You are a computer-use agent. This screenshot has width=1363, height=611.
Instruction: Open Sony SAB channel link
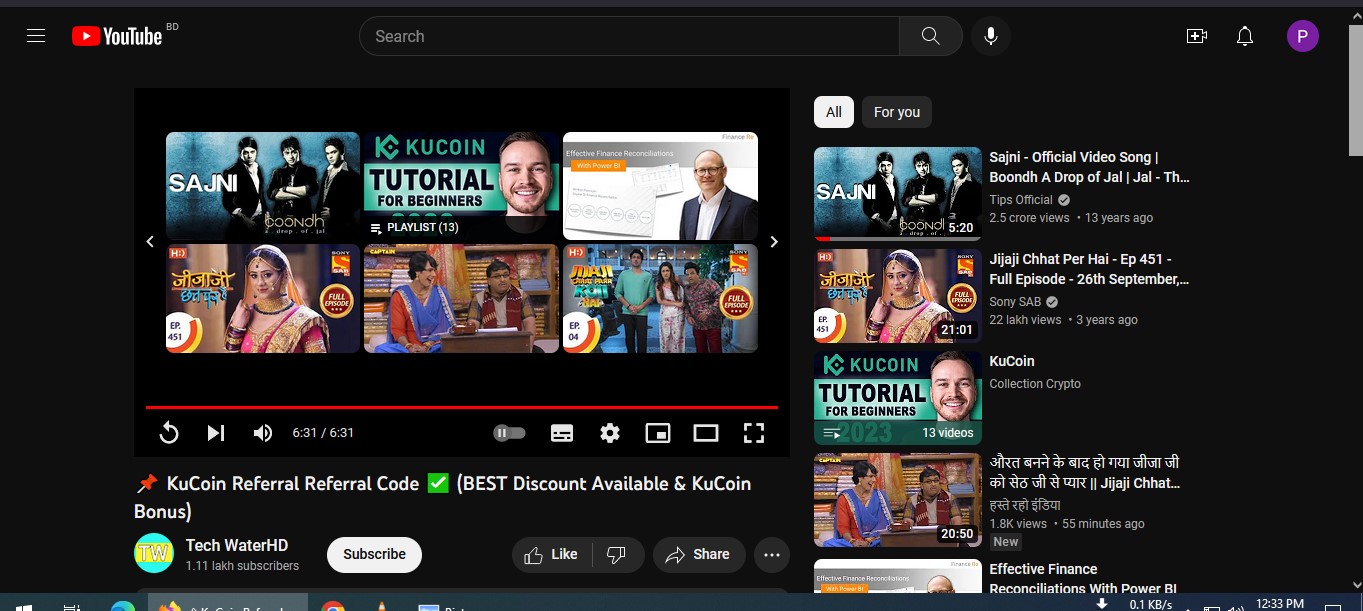point(1015,302)
